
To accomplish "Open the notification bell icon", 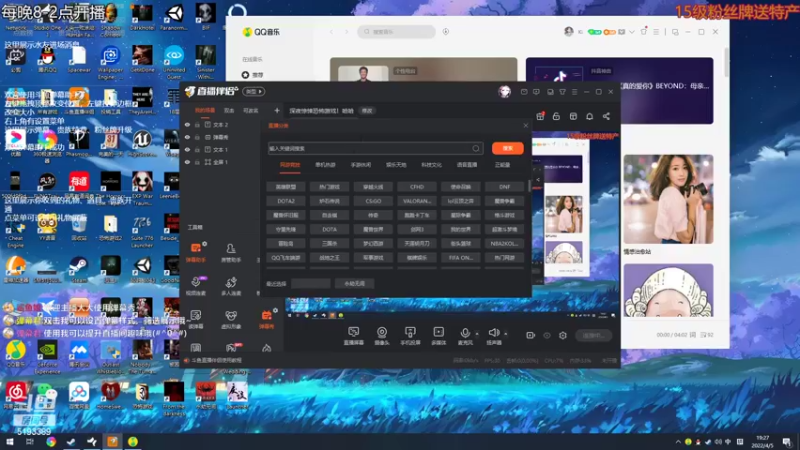I will (x=589, y=116).
